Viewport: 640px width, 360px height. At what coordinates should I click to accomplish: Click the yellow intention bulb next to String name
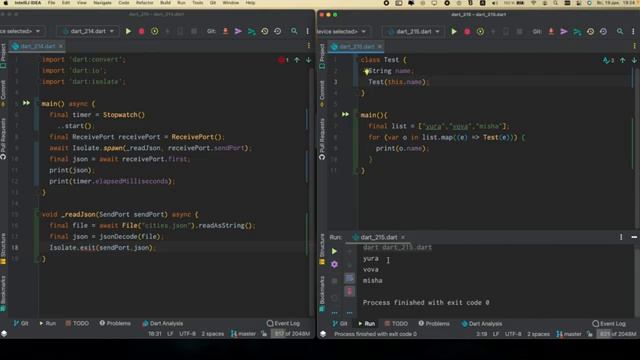coord(367,71)
